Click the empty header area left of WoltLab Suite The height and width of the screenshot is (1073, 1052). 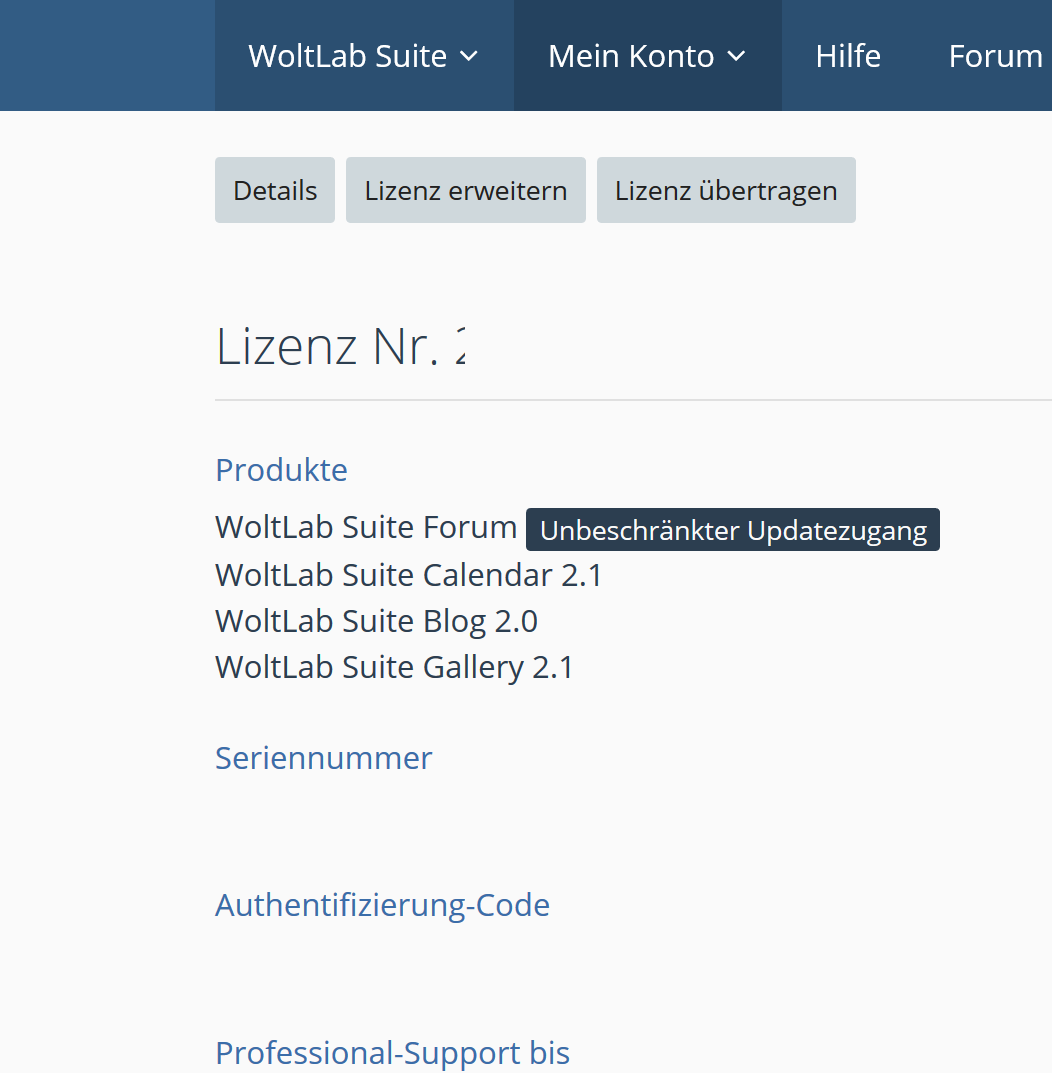tap(106, 56)
